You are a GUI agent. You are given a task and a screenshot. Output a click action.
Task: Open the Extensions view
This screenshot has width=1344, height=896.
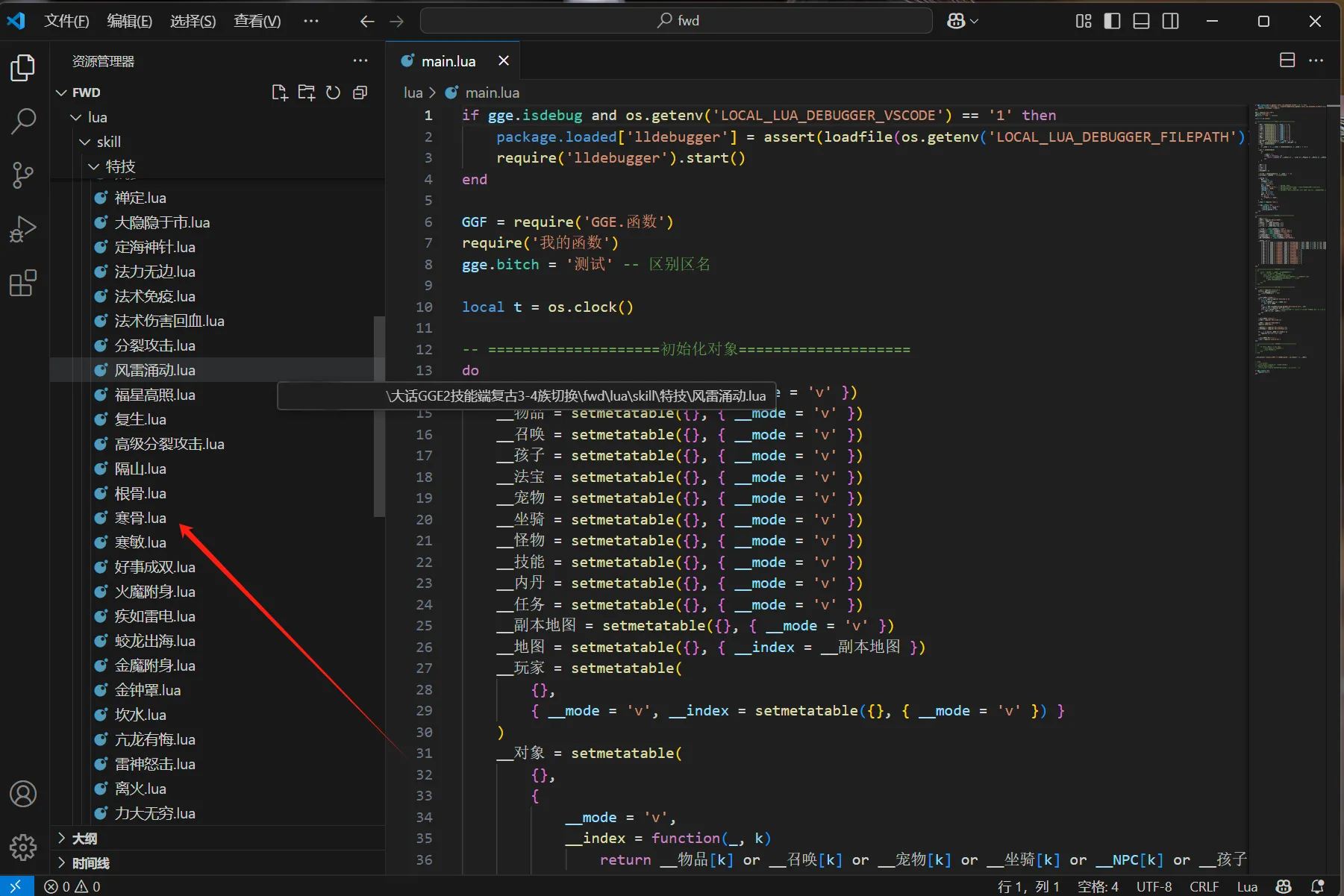pyautogui.click(x=23, y=283)
